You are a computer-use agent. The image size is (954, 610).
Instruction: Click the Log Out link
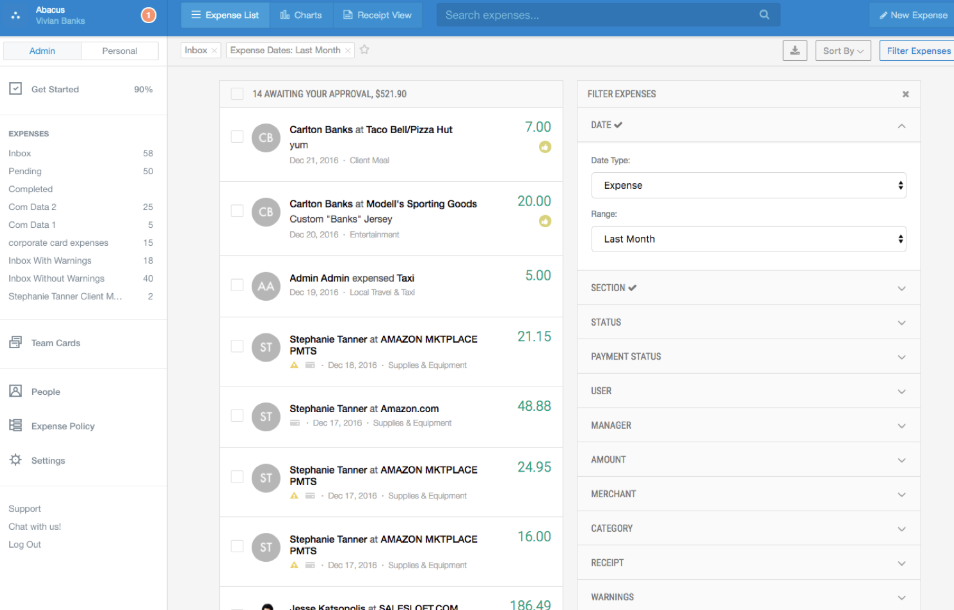pos(25,545)
